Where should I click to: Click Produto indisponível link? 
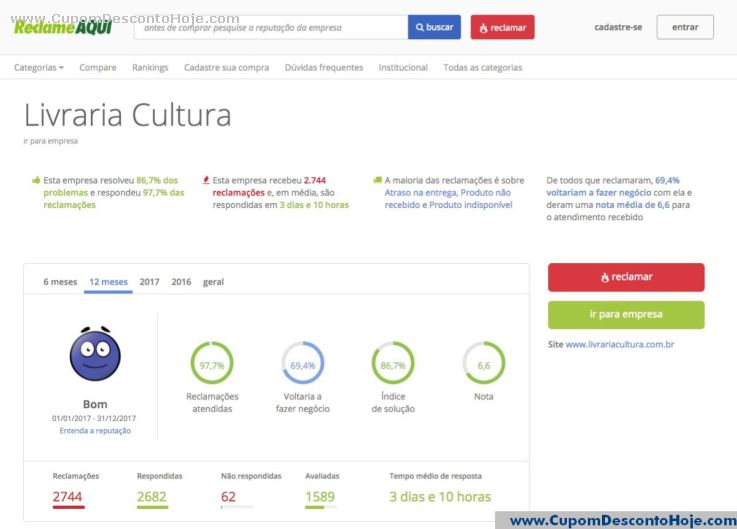[x=470, y=205]
